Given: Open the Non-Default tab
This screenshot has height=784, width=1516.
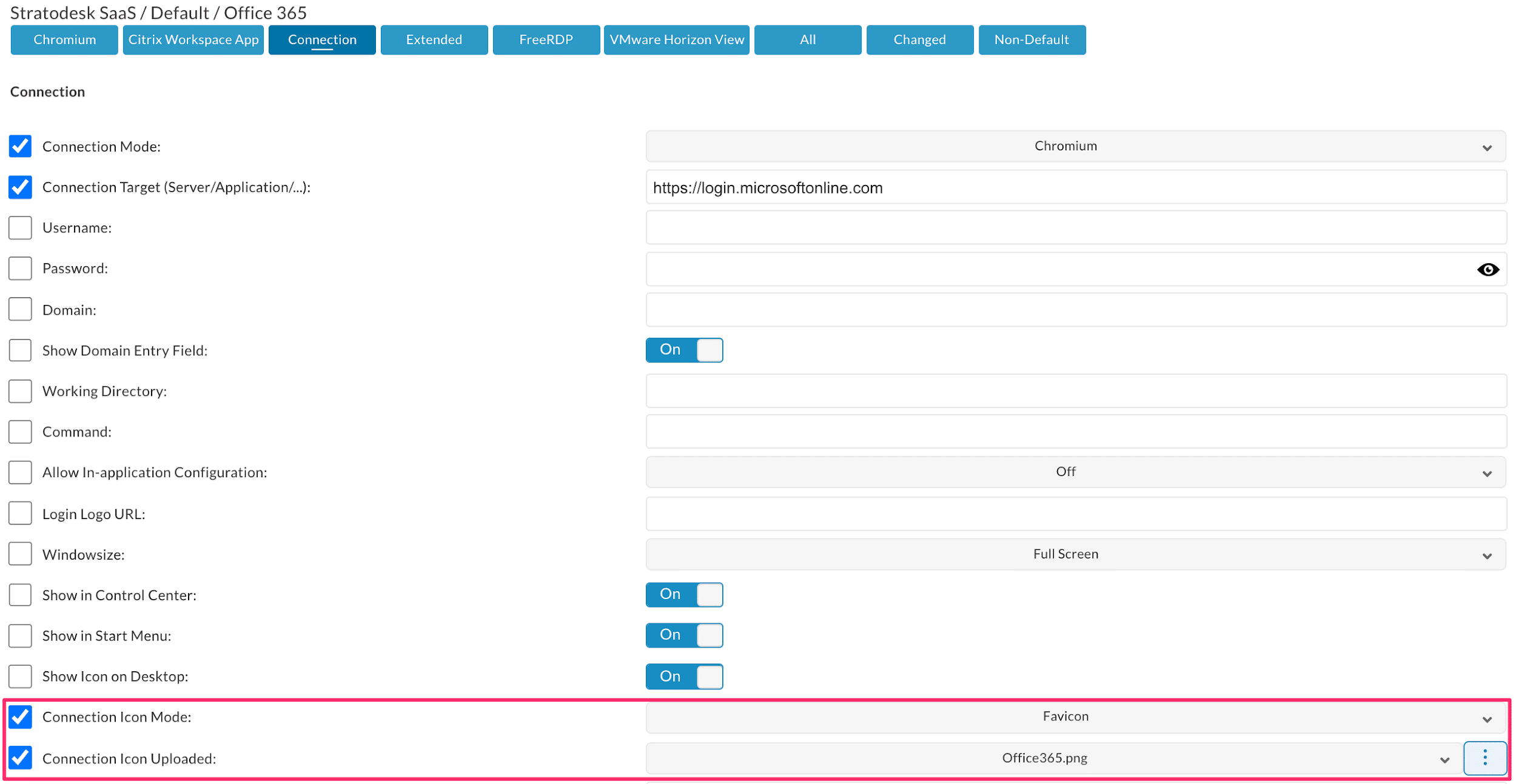Looking at the screenshot, I should pos(1032,40).
